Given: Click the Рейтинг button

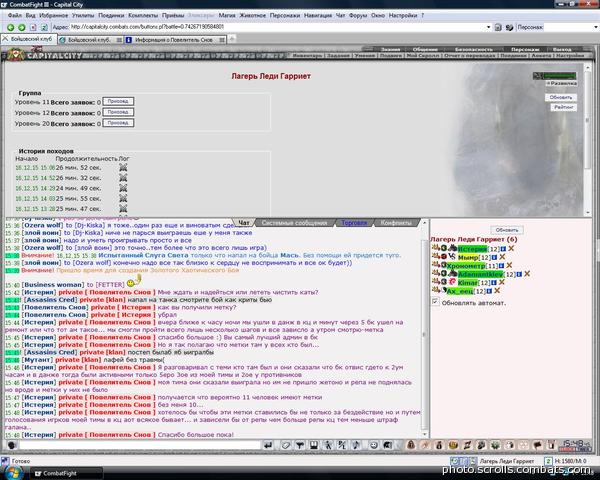Looking at the screenshot, I should 564,107.
